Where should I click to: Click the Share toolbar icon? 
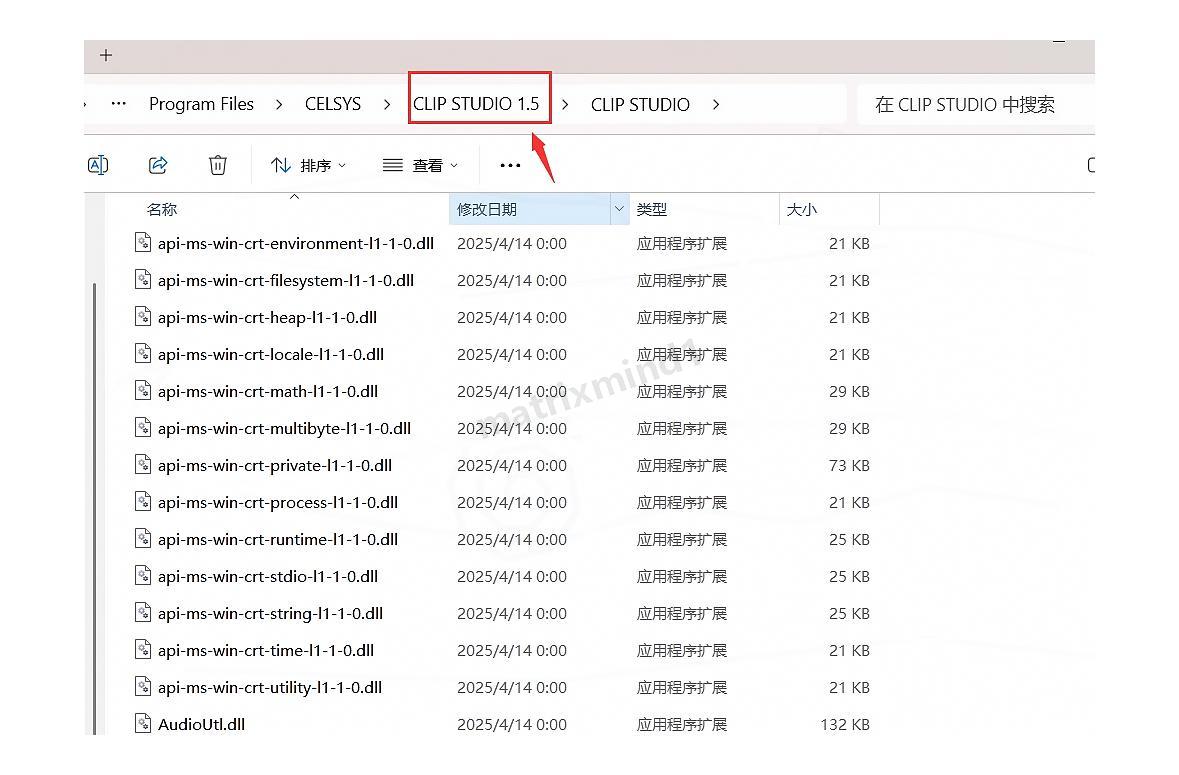coord(158,165)
